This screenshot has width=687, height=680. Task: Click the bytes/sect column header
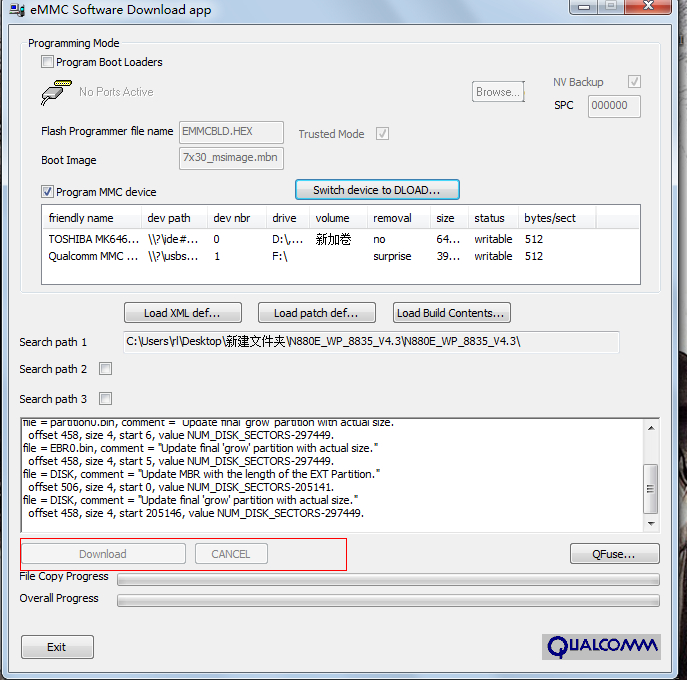tap(557, 218)
